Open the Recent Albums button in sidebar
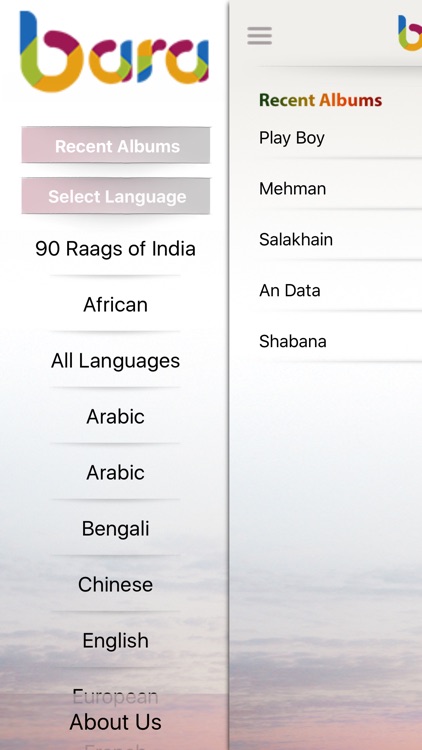The width and height of the screenshot is (422, 750). 116,145
